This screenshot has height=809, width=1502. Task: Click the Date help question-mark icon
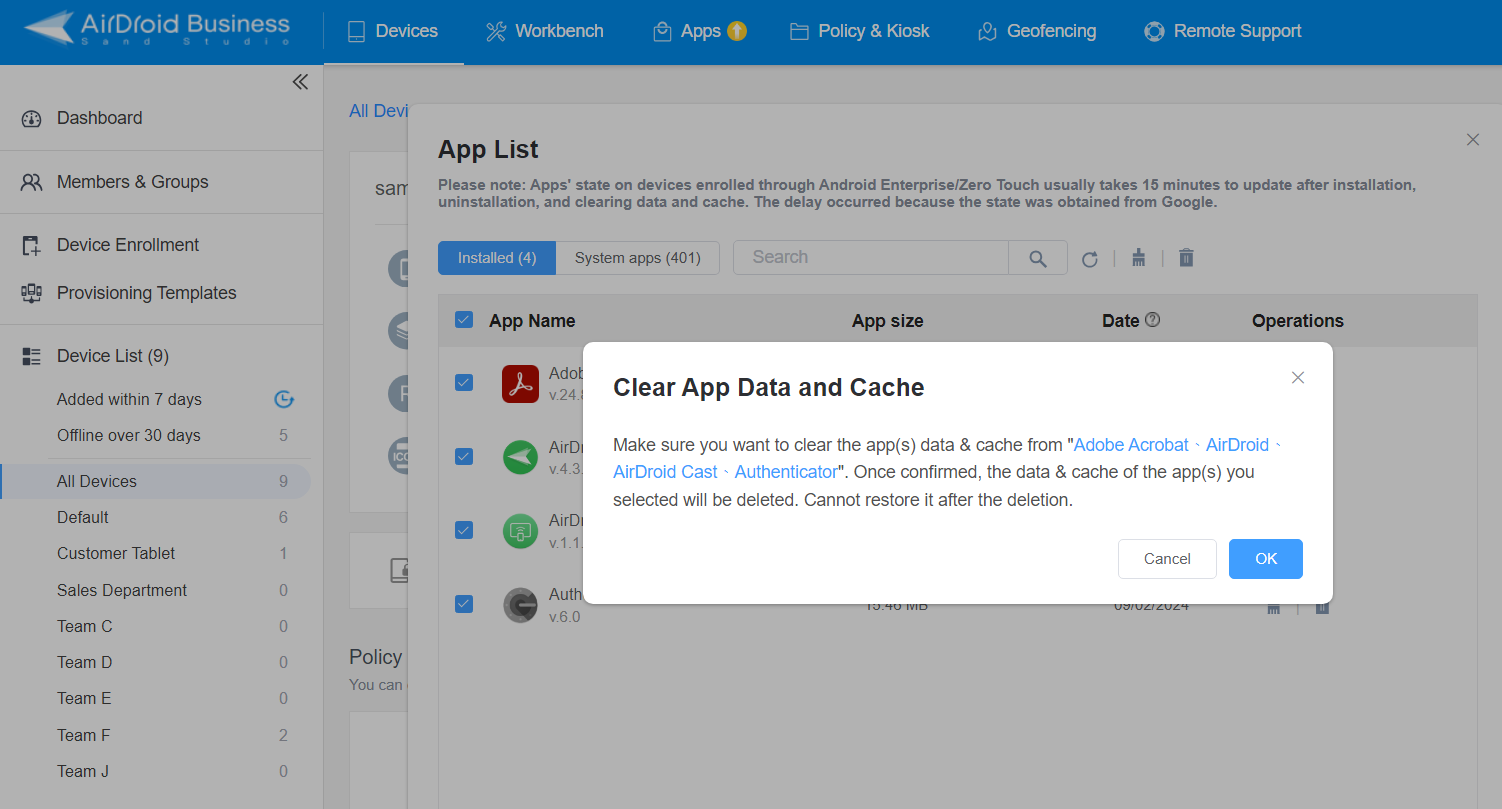(x=1152, y=320)
